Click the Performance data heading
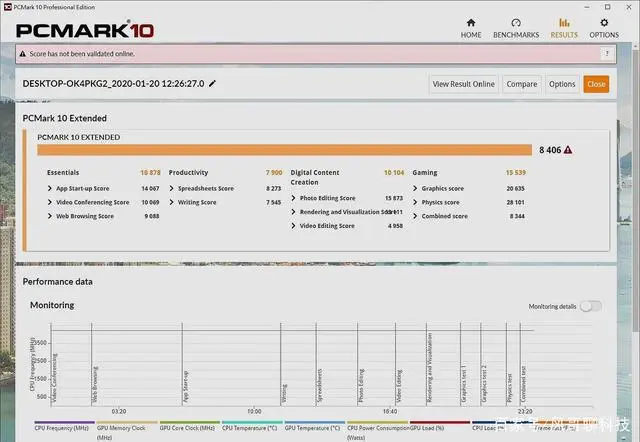The height and width of the screenshot is (442, 640). [58, 282]
